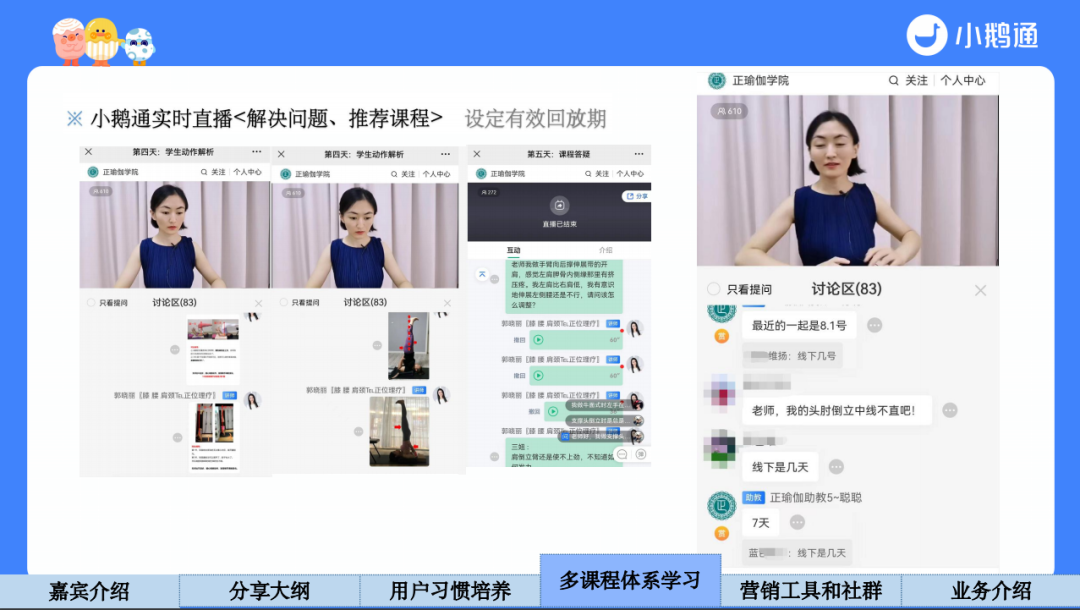1080x610 pixels.
Task: Click more dots beside 线下是几天 message
Action: 836,467
